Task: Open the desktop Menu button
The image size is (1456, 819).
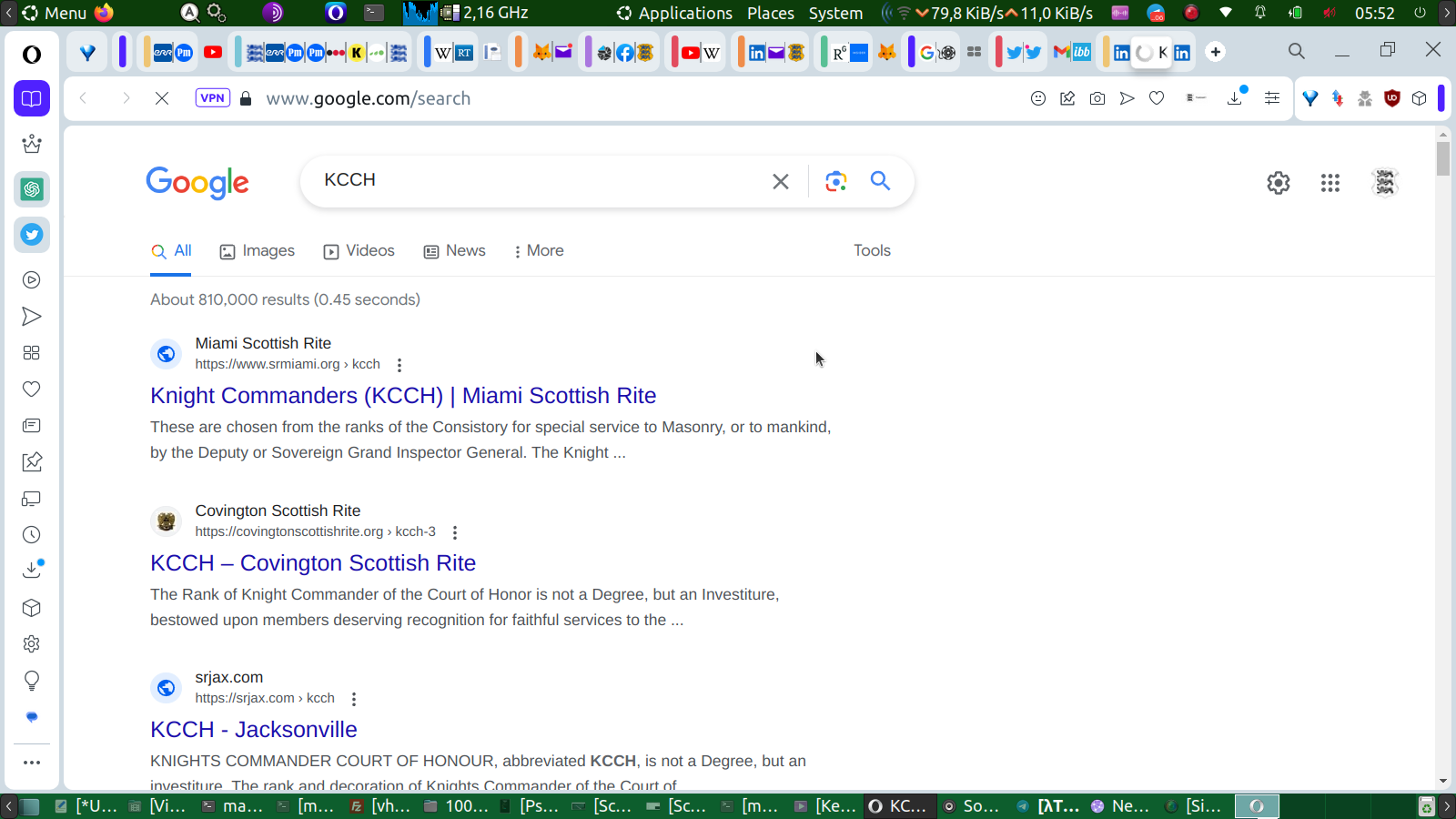Action: 55,13
